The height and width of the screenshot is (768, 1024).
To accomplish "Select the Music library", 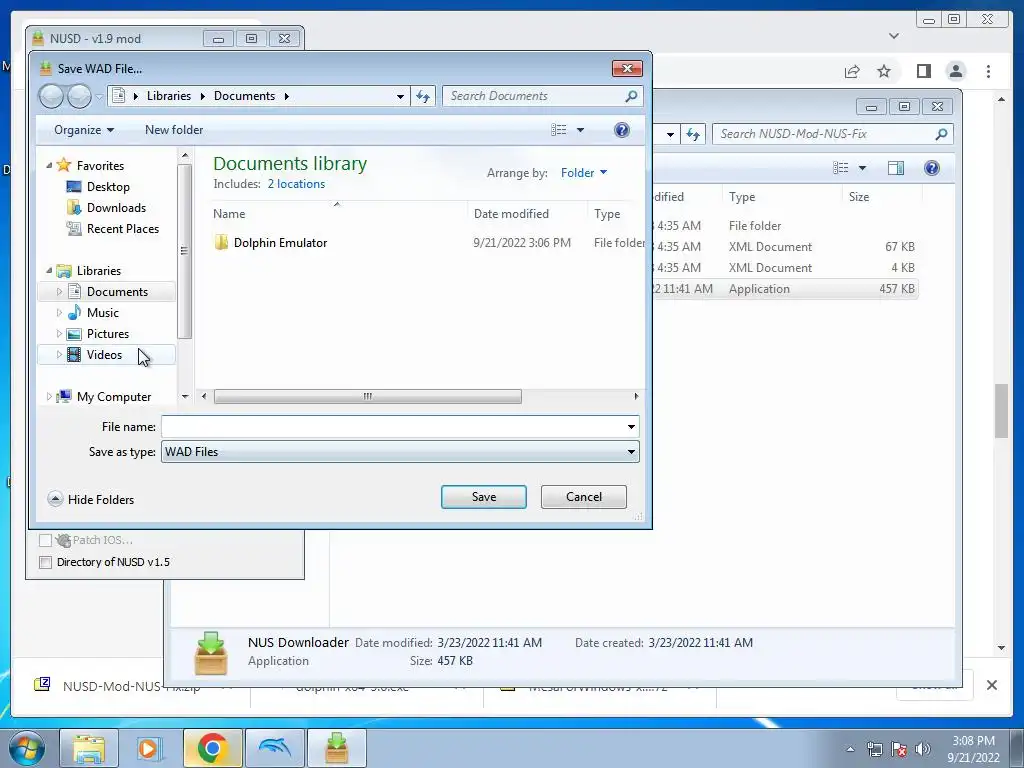I will click(x=103, y=313).
